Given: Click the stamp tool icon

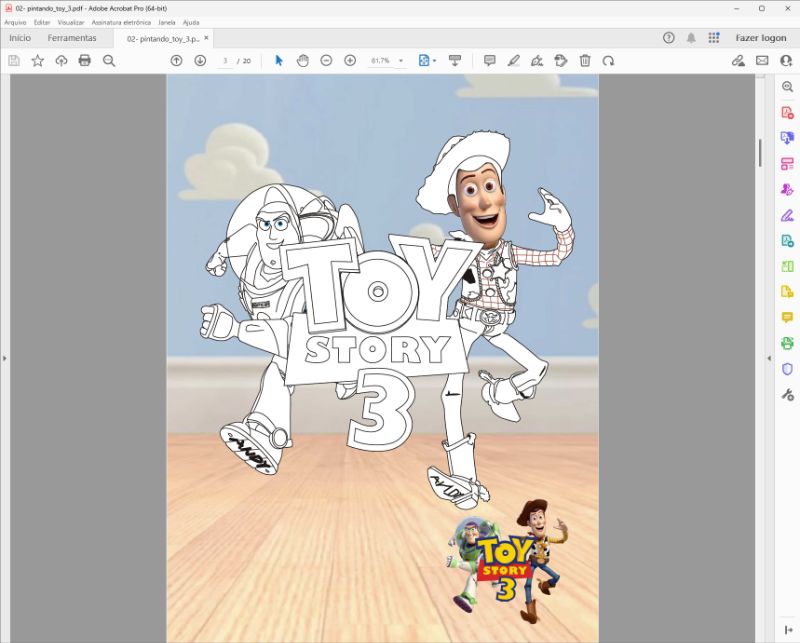Looking at the screenshot, I should pyautogui.click(x=561, y=61).
